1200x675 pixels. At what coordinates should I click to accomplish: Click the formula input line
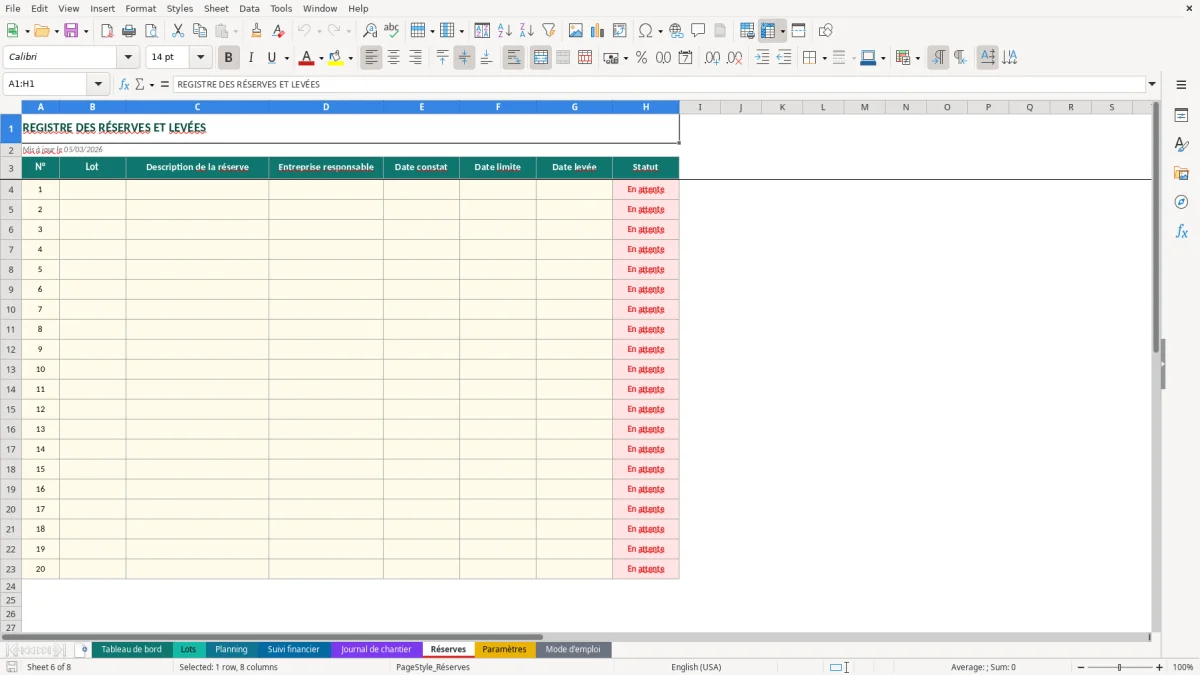(x=659, y=84)
